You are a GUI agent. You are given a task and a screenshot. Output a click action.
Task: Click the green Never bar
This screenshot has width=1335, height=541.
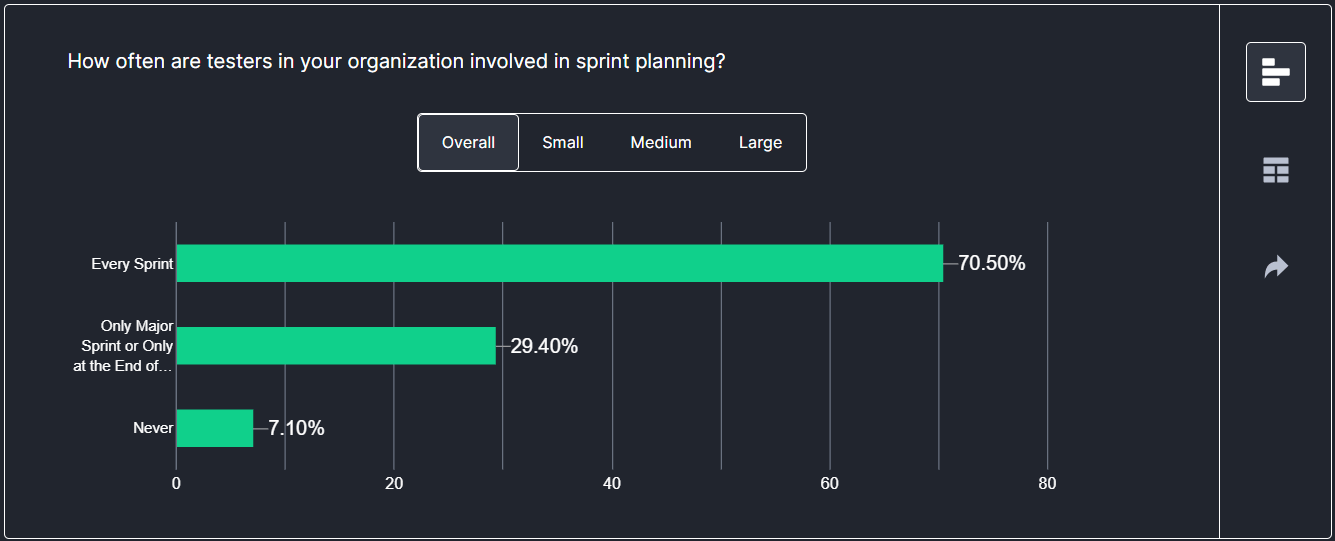click(x=215, y=428)
